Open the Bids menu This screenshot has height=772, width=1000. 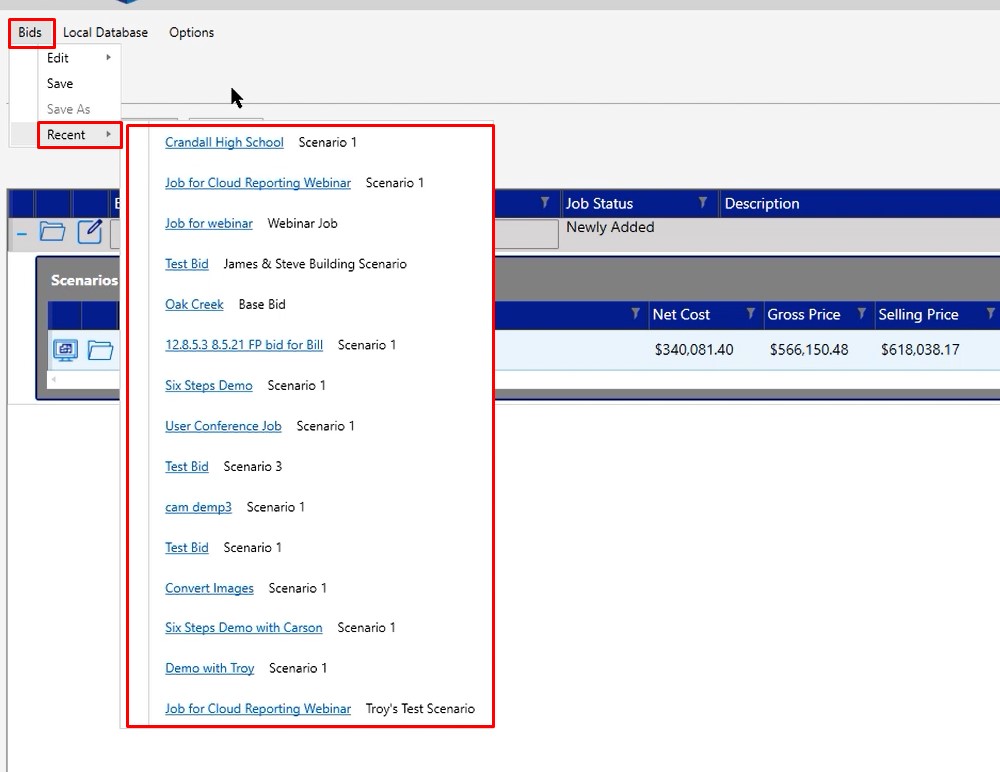[x=30, y=33]
